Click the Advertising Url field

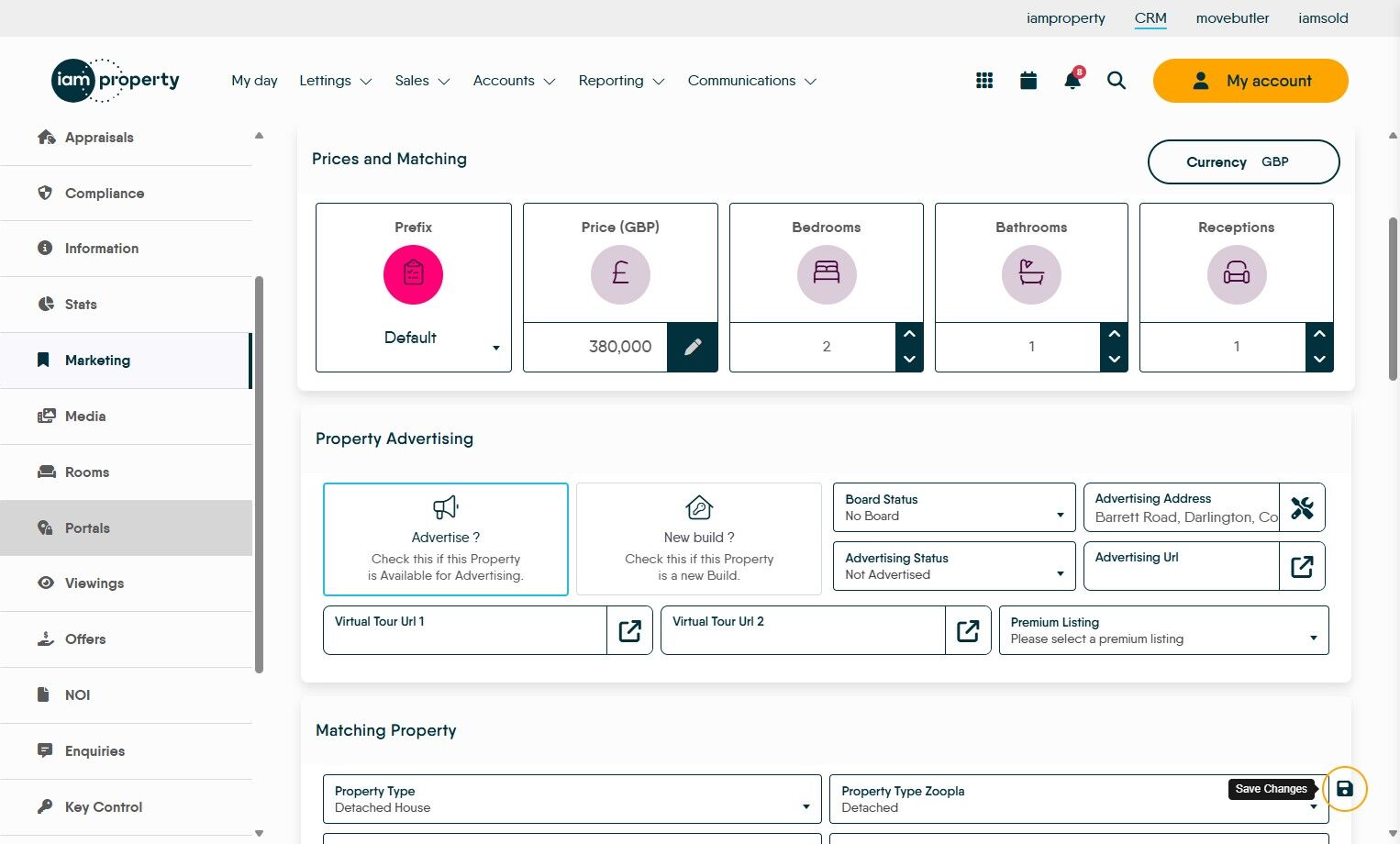(x=1182, y=566)
